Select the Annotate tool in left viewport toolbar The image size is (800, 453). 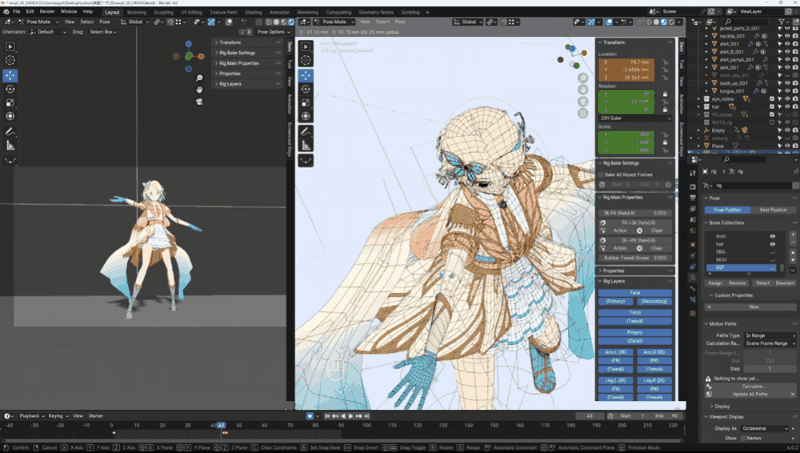click(x=10, y=131)
